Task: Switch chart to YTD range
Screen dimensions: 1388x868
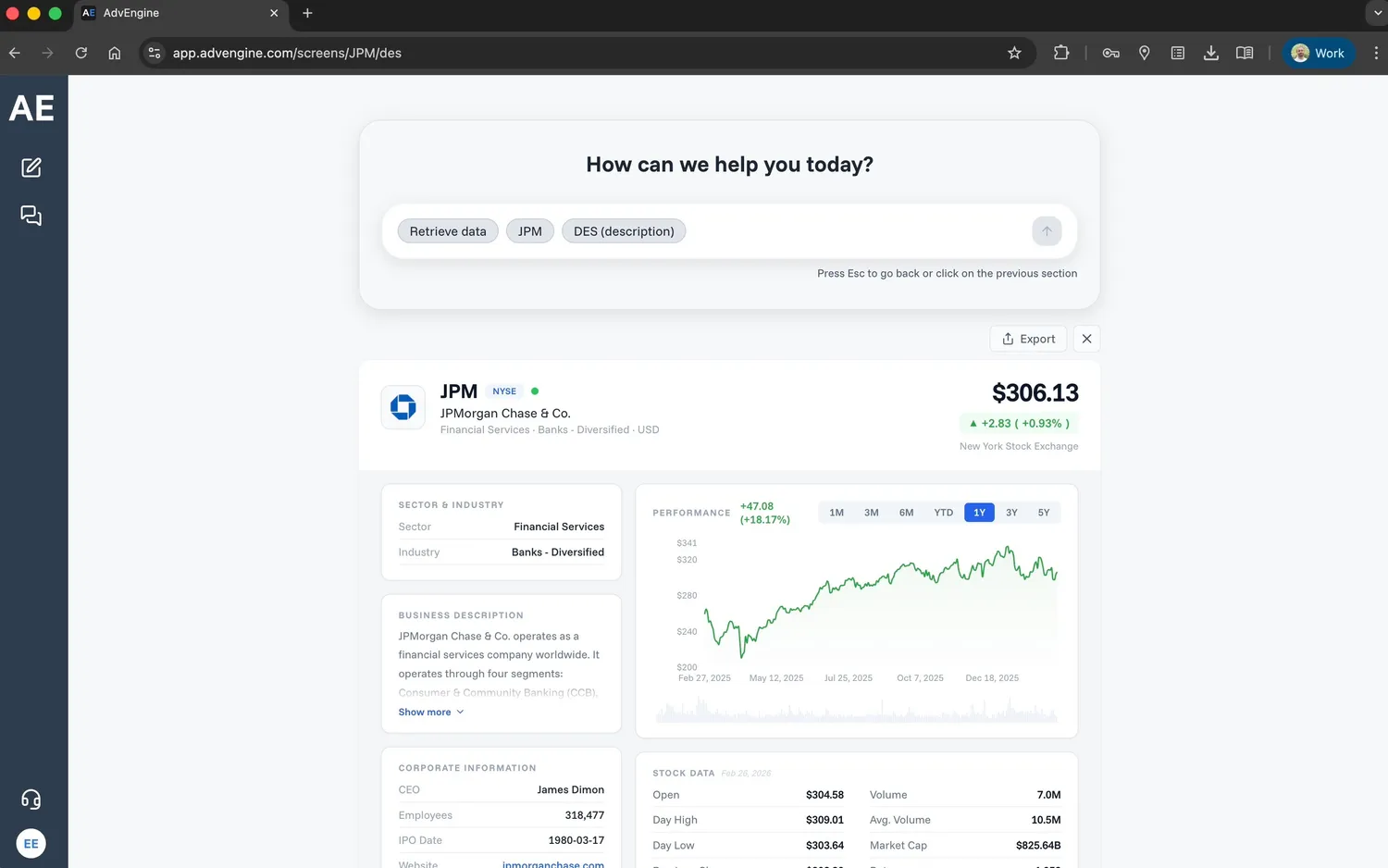Action: pos(943,513)
